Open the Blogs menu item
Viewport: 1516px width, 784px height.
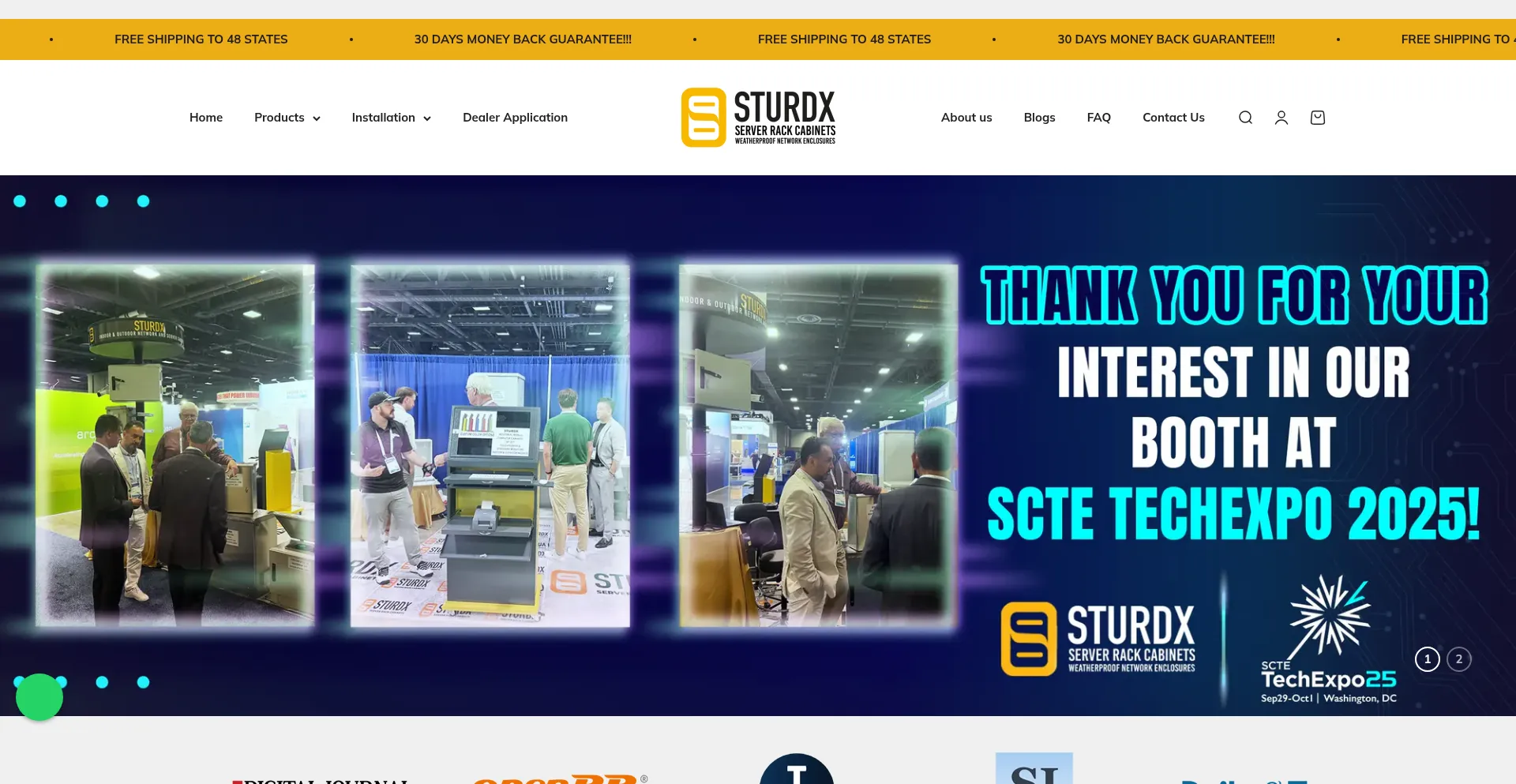pos(1039,117)
